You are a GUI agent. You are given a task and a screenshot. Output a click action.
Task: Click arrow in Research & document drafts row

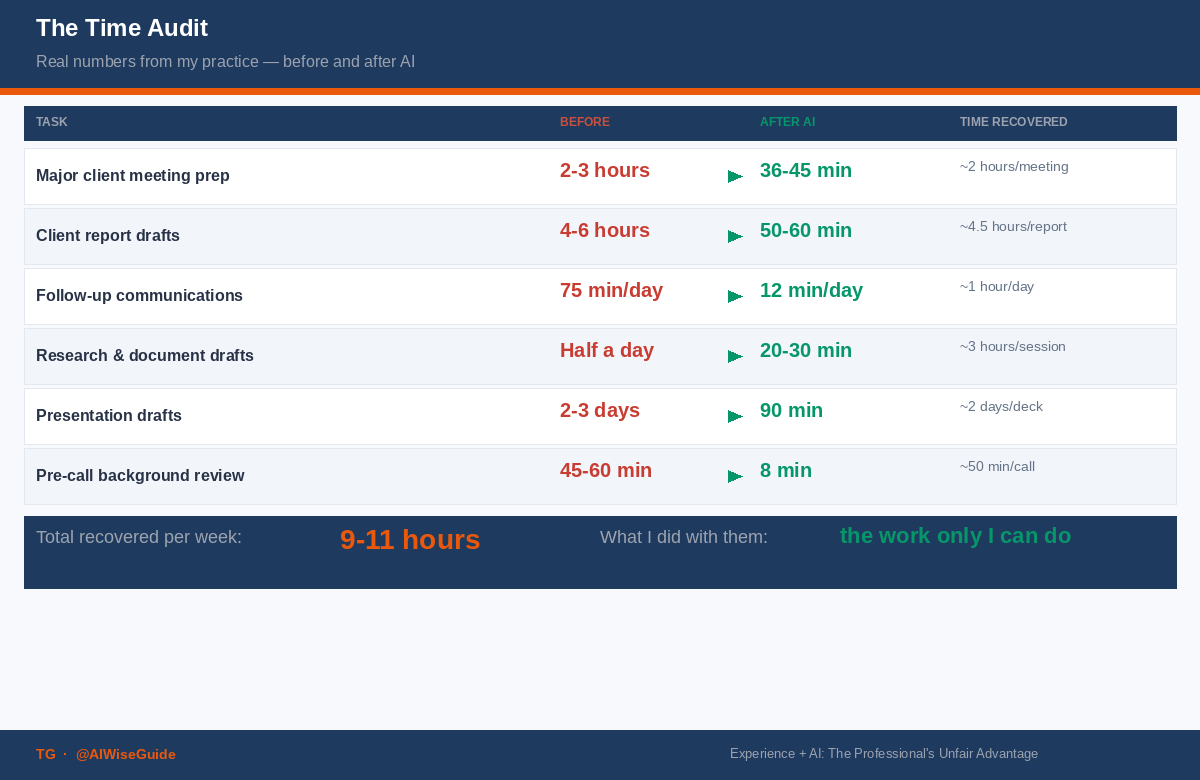click(735, 357)
